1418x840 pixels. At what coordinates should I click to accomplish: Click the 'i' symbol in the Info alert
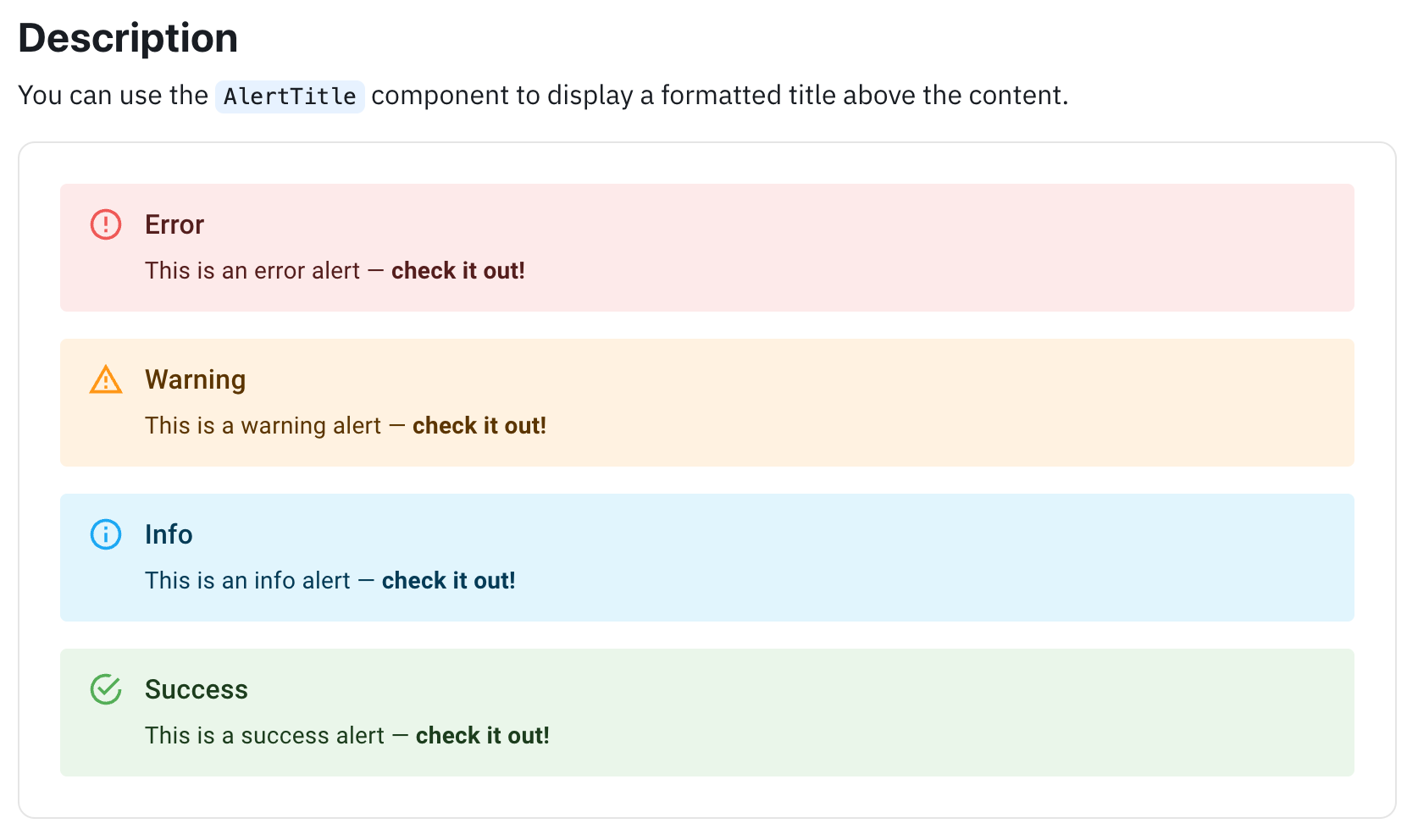coord(105,534)
